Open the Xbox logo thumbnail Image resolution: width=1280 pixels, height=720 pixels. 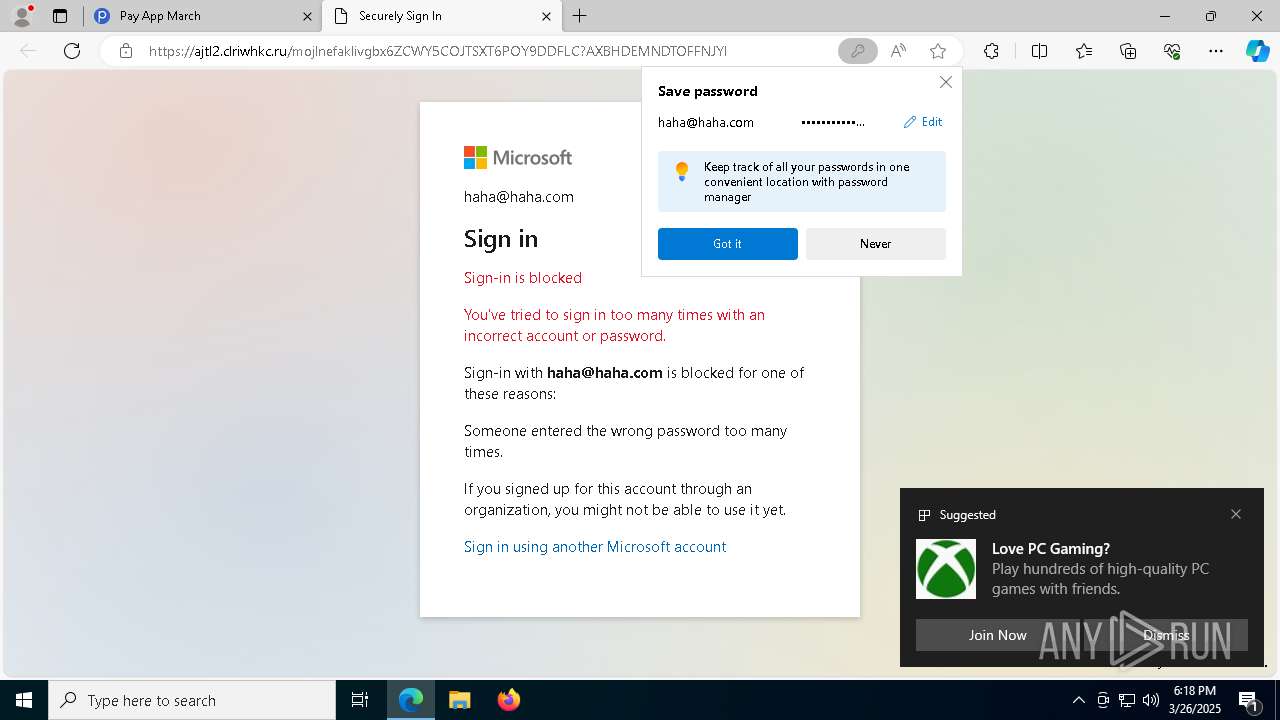click(946, 569)
